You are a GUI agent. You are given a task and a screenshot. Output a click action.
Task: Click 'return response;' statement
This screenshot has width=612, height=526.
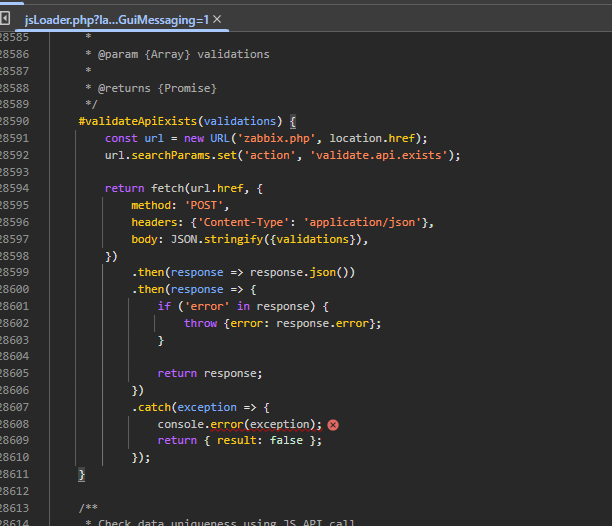(x=210, y=373)
